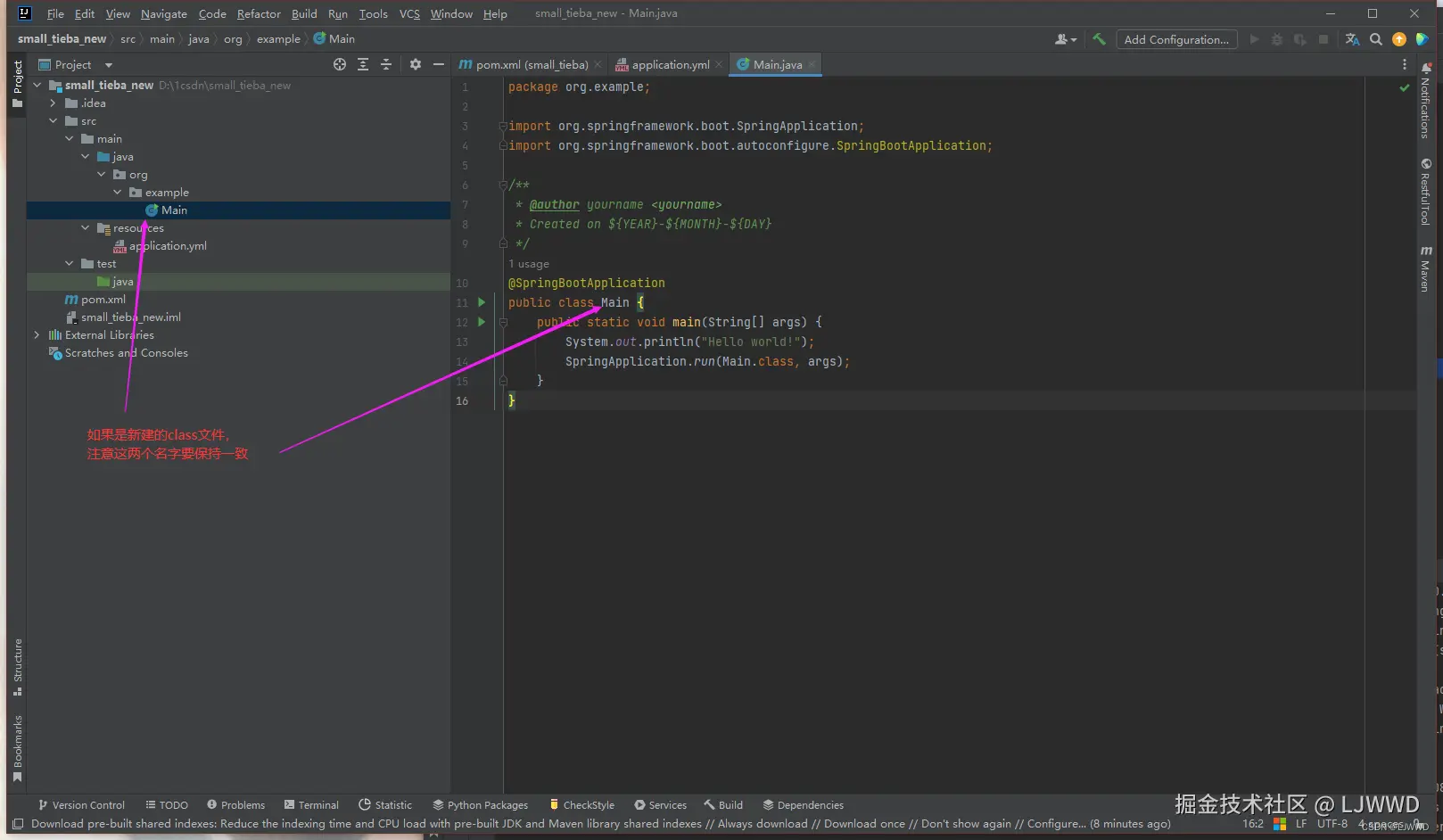This screenshot has width=1443, height=840.
Task: Select pom.xml in project tree
Action: (103, 300)
